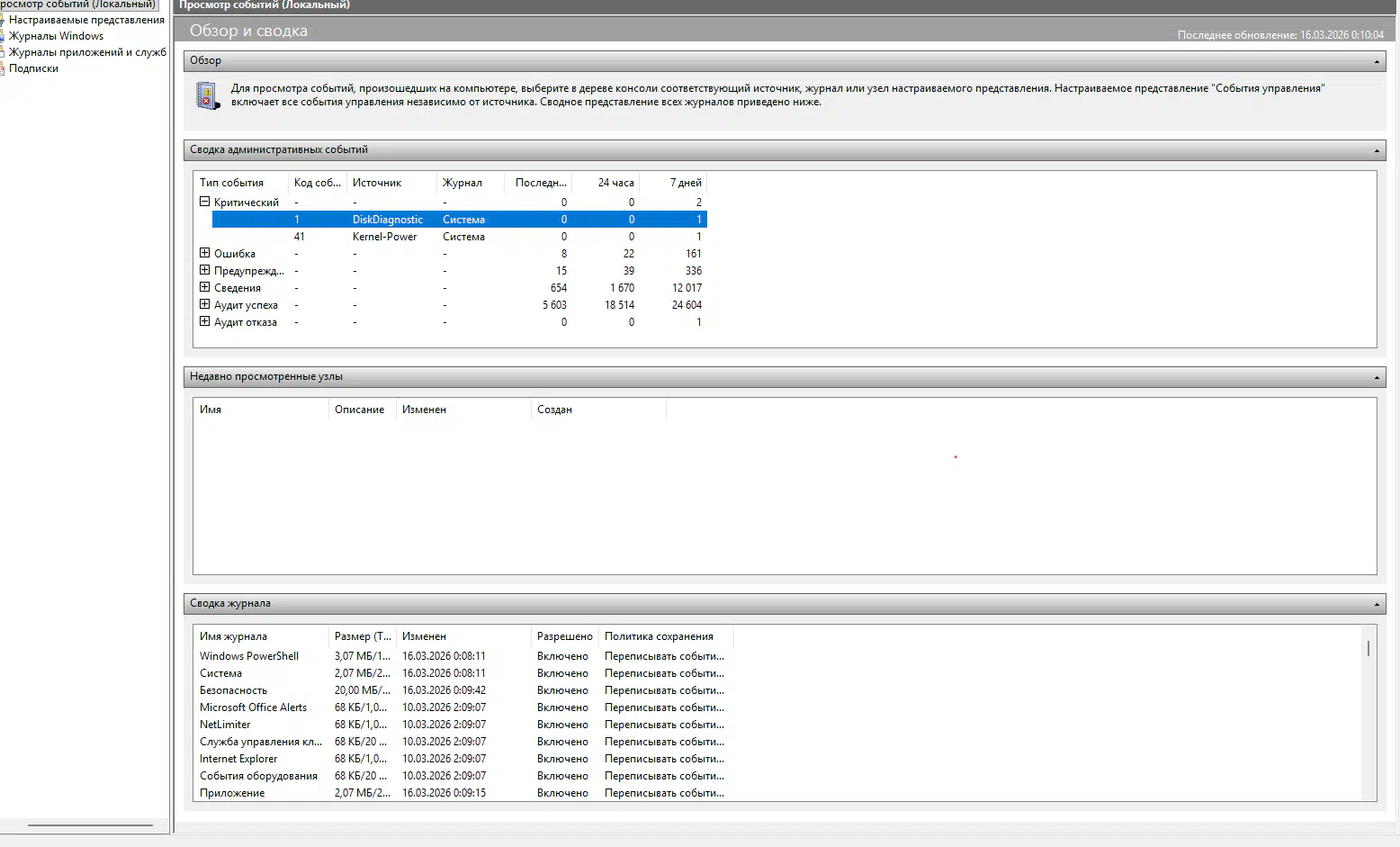Image resolution: width=1400 pixels, height=847 pixels.
Task: Expand the Аудит отказа row
Action: (204, 321)
